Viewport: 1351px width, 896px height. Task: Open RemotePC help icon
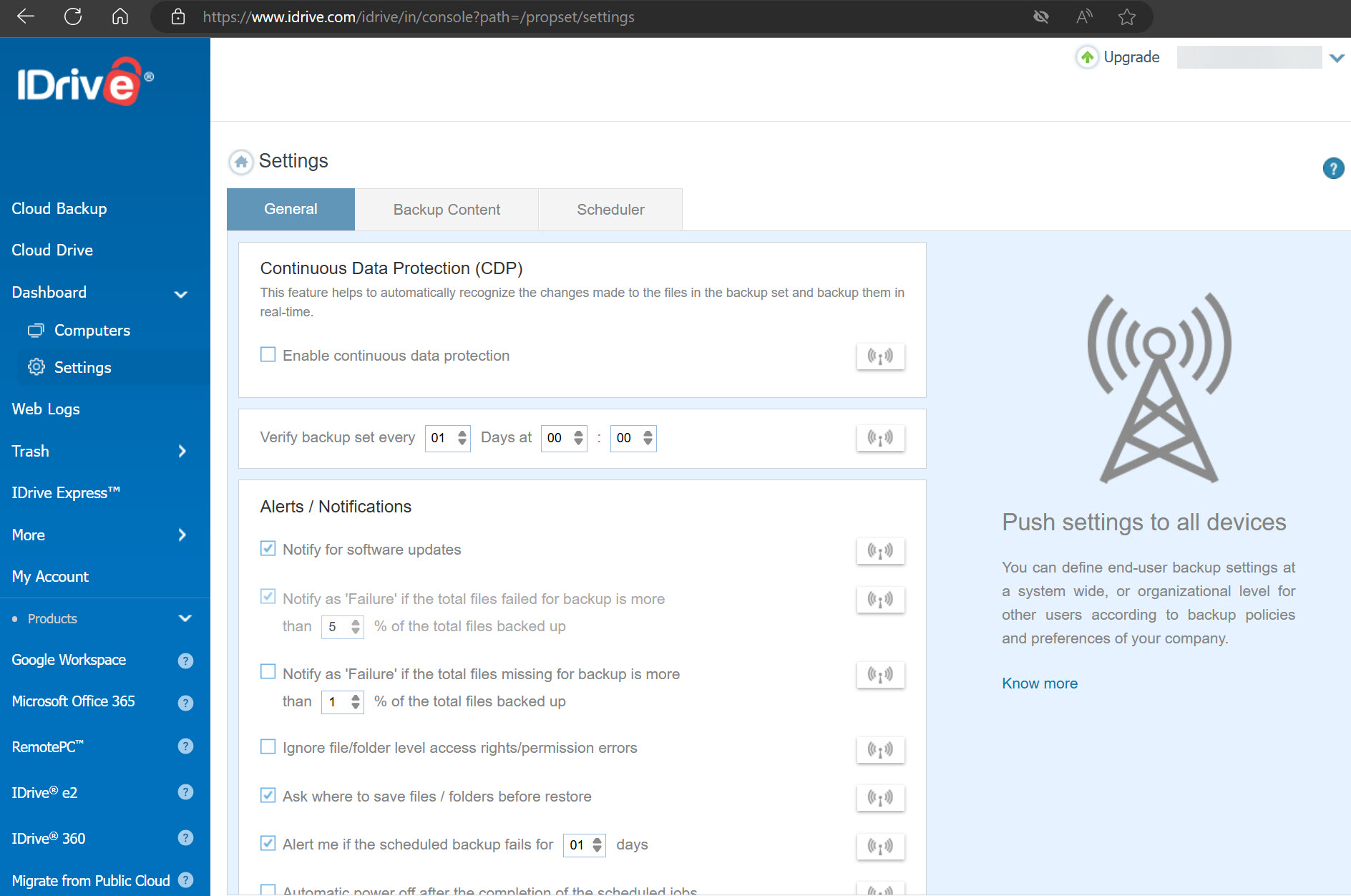click(185, 746)
